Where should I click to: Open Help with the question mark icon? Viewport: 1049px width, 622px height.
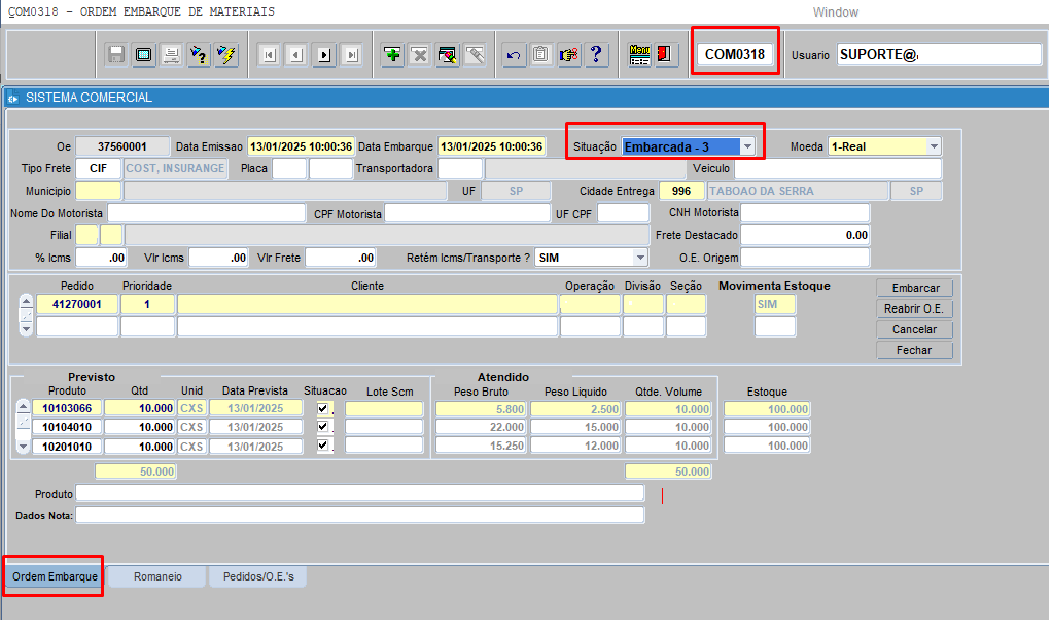[x=596, y=55]
